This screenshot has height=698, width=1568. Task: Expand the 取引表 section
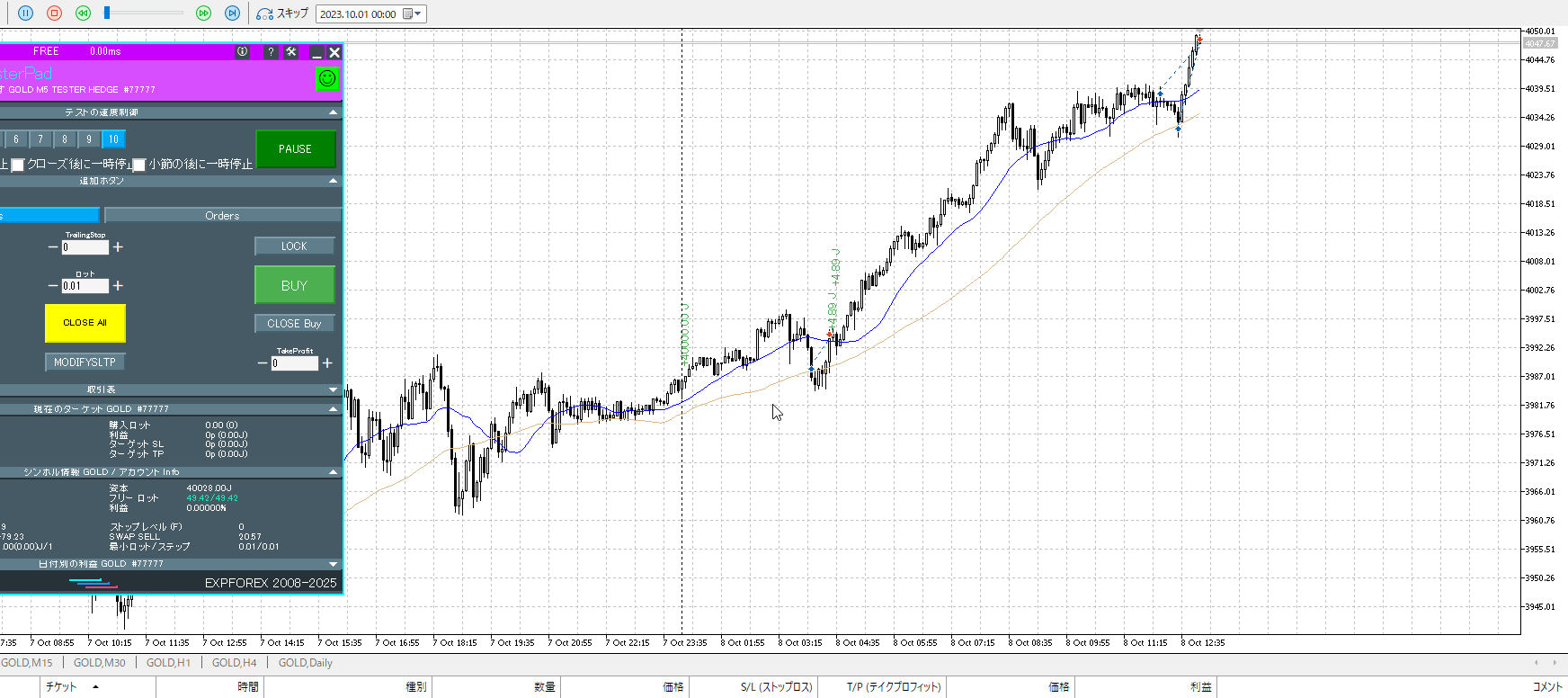tap(334, 389)
